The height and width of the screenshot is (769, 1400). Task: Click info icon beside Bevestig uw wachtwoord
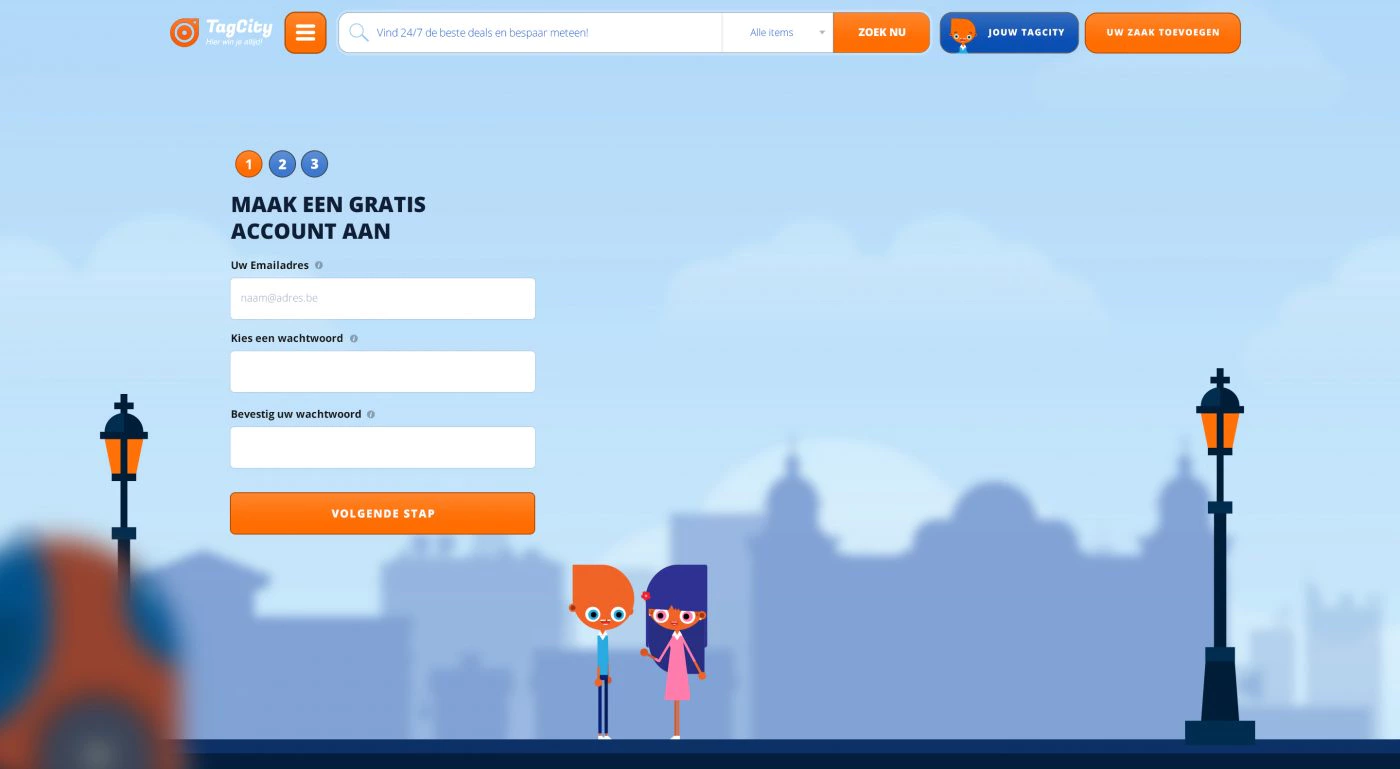[371, 414]
